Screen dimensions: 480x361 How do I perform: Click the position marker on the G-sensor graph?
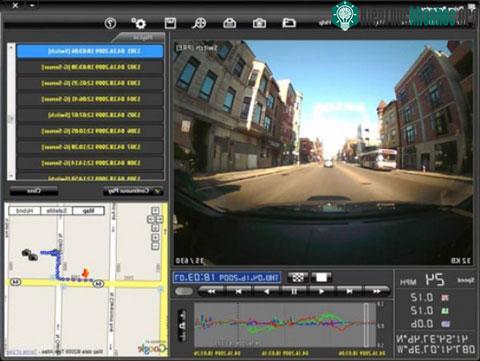pos(366,325)
